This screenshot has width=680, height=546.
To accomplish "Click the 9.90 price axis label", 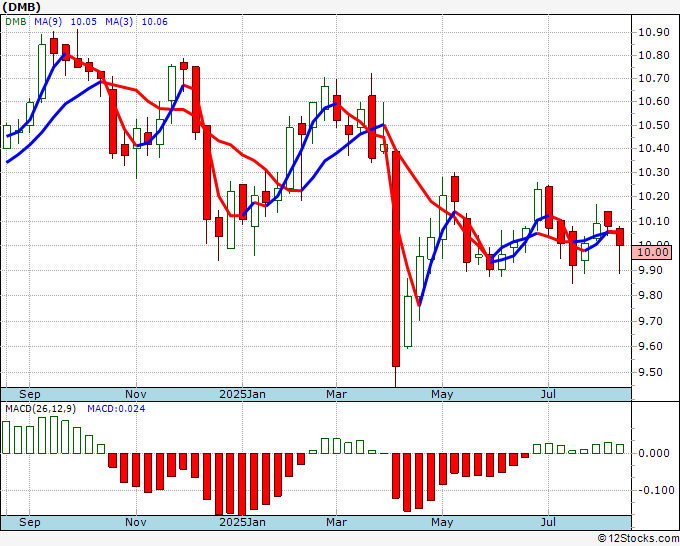I will pyautogui.click(x=651, y=270).
